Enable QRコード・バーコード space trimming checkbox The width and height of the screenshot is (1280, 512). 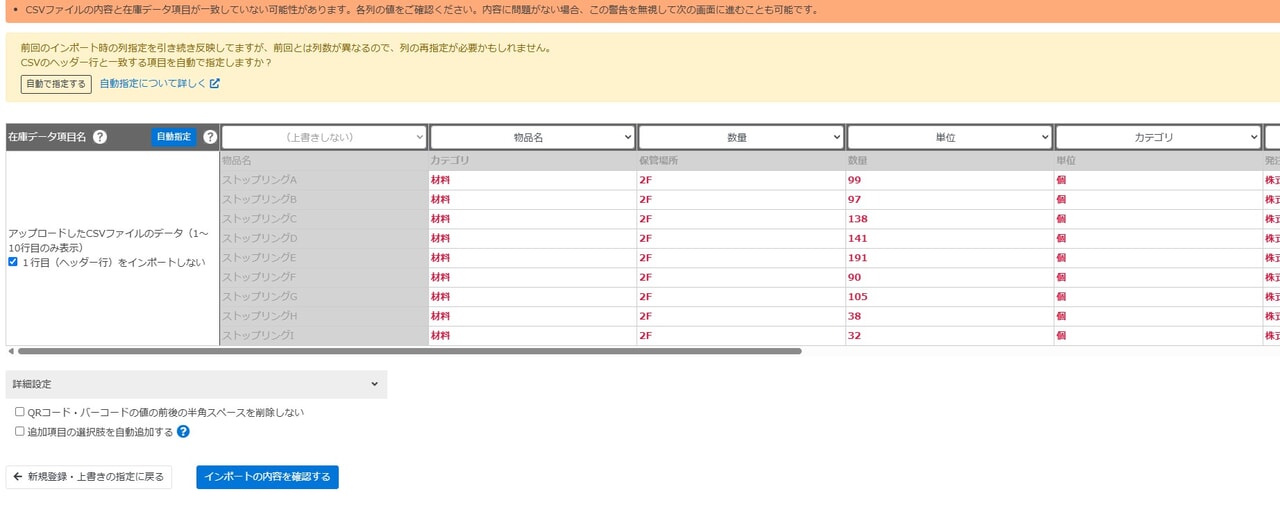point(20,412)
